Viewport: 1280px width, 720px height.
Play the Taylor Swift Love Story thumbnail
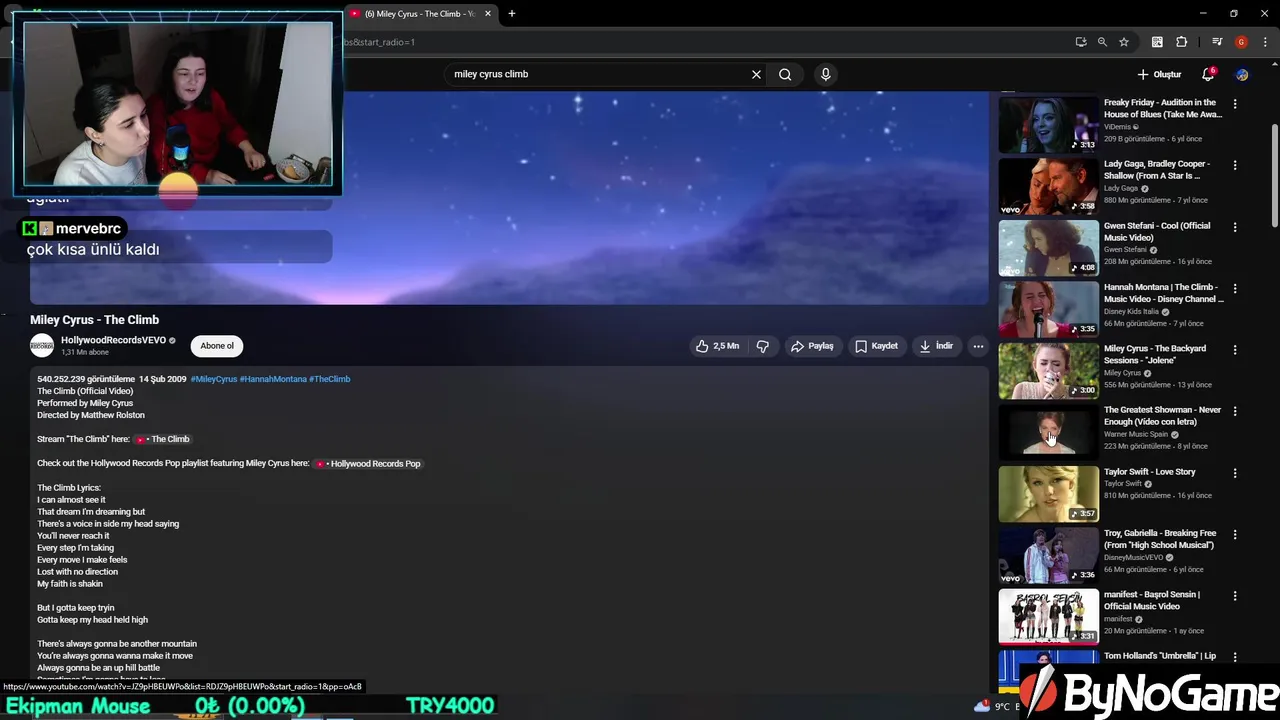coord(1048,493)
